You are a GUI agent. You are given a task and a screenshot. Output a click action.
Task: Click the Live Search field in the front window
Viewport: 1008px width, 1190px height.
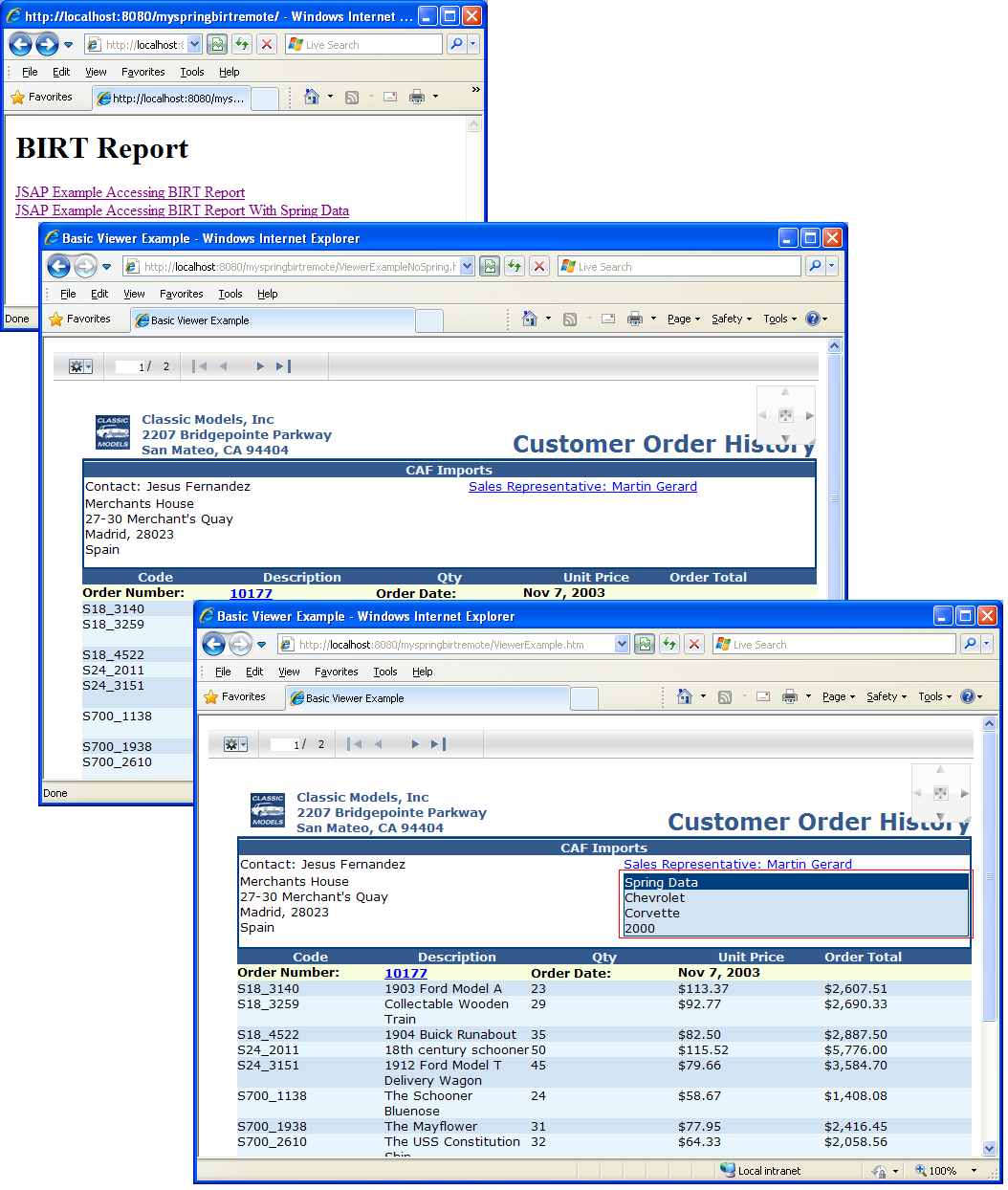[x=833, y=644]
